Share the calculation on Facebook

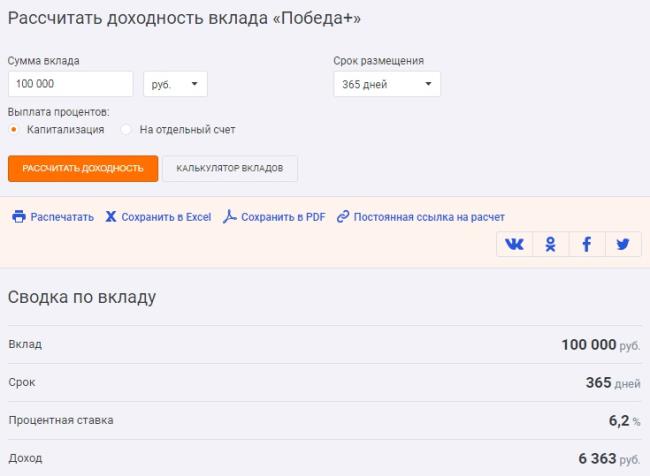587,244
